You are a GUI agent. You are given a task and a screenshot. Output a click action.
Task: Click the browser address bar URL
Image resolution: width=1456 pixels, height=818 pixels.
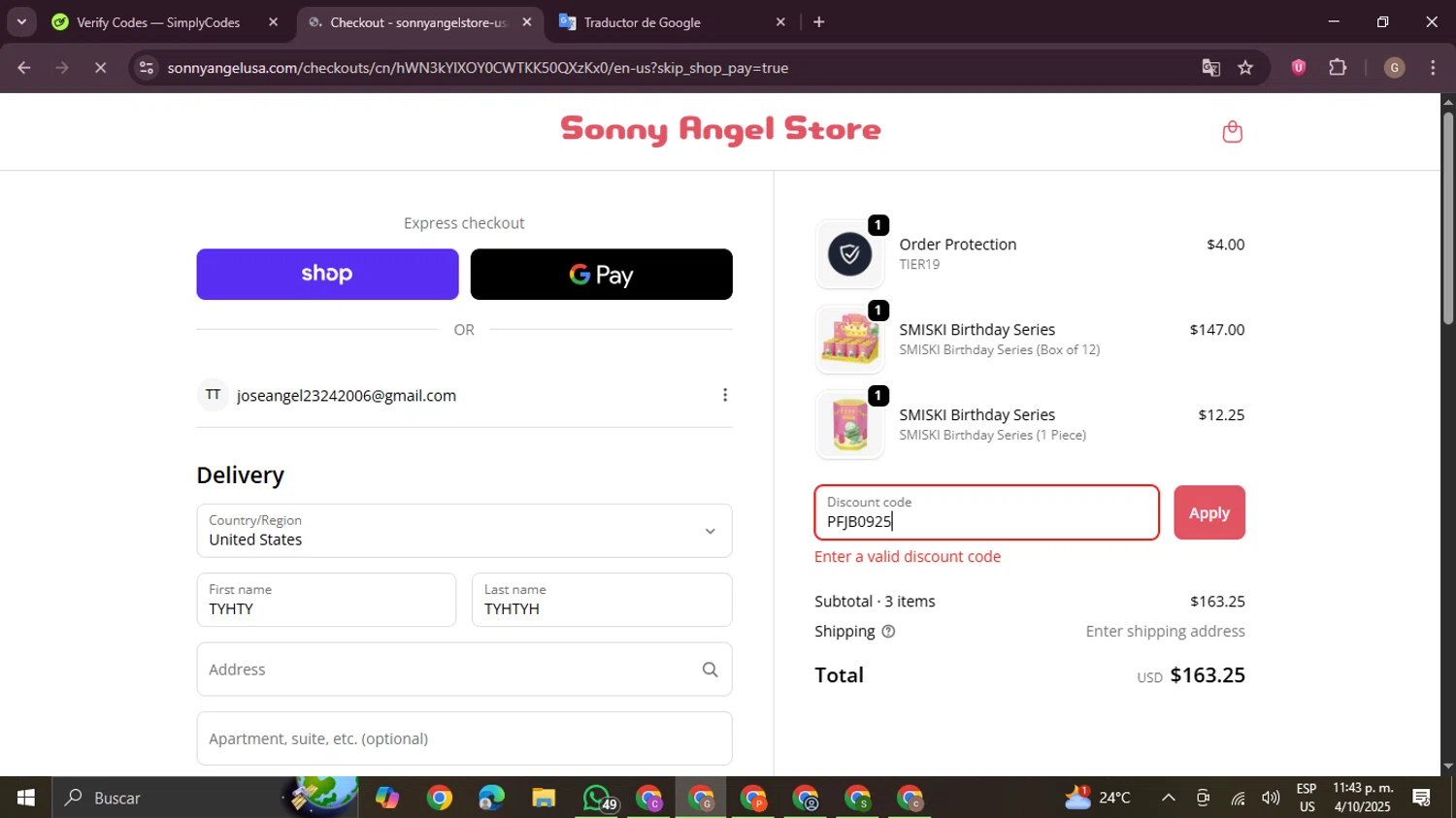point(478,68)
